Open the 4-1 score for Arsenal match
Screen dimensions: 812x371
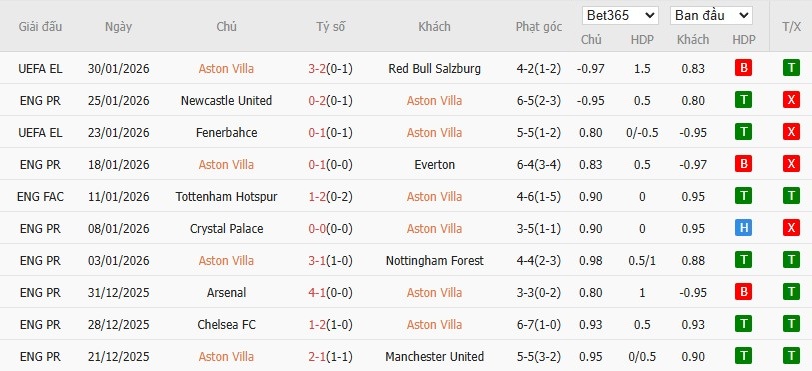317,292
